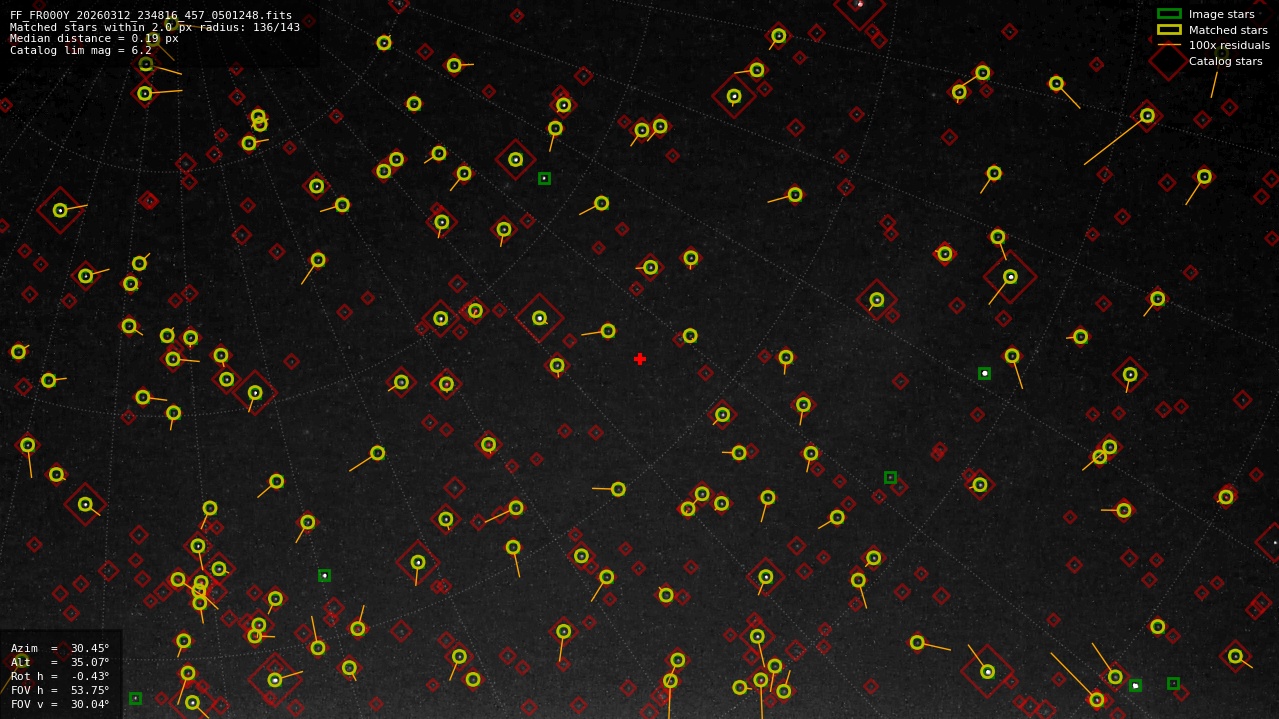1279x719 pixels.
Task: Select the green square beside the FOV readout
Action: point(135,698)
